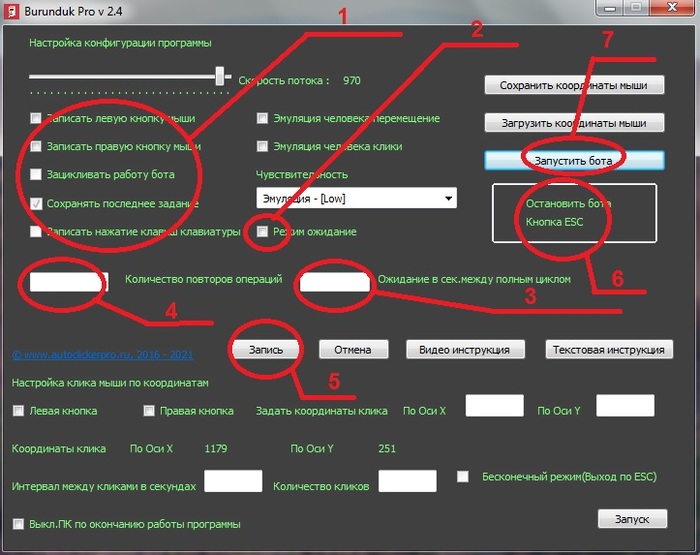700x555 pixels.
Task: Click Настройка конфигурации программы heading
Action: pyautogui.click(x=121, y=43)
